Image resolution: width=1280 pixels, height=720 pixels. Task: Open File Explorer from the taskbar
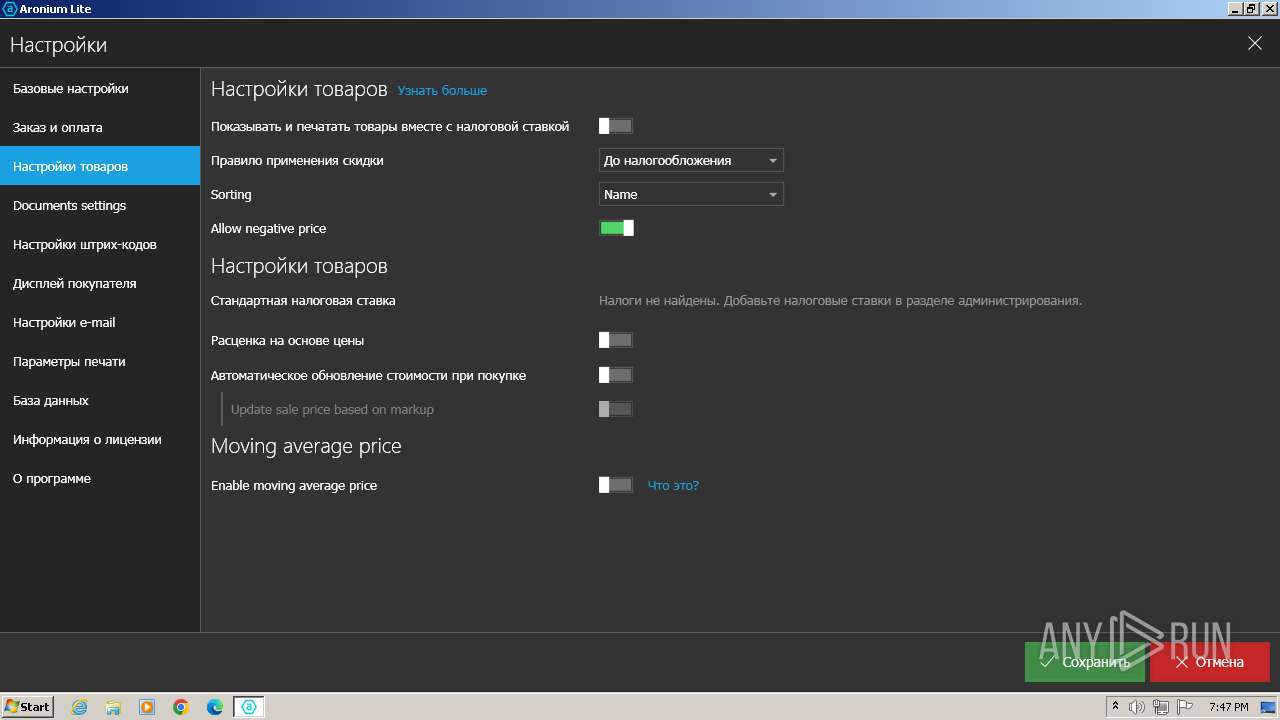point(113,707)
